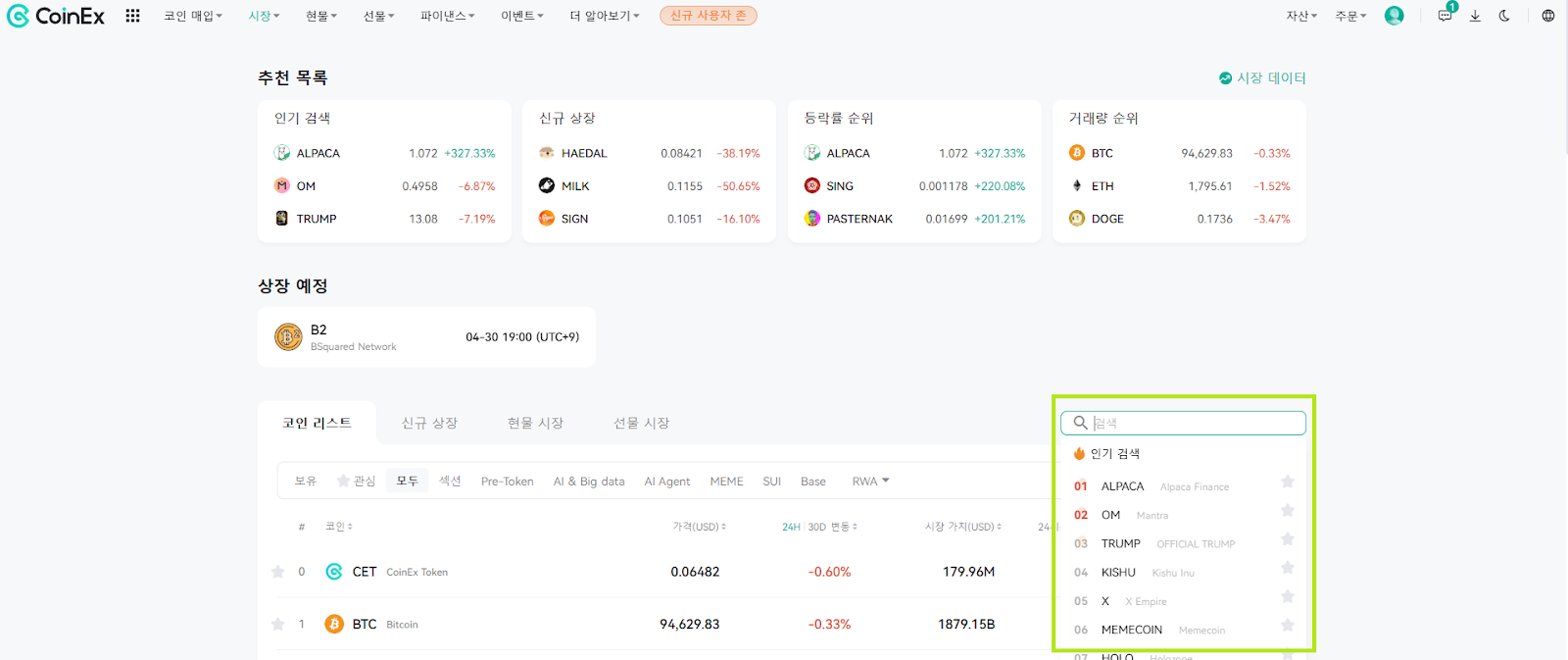
Task: Select the 관심 watchlist filter
Action: pos(356,482)
